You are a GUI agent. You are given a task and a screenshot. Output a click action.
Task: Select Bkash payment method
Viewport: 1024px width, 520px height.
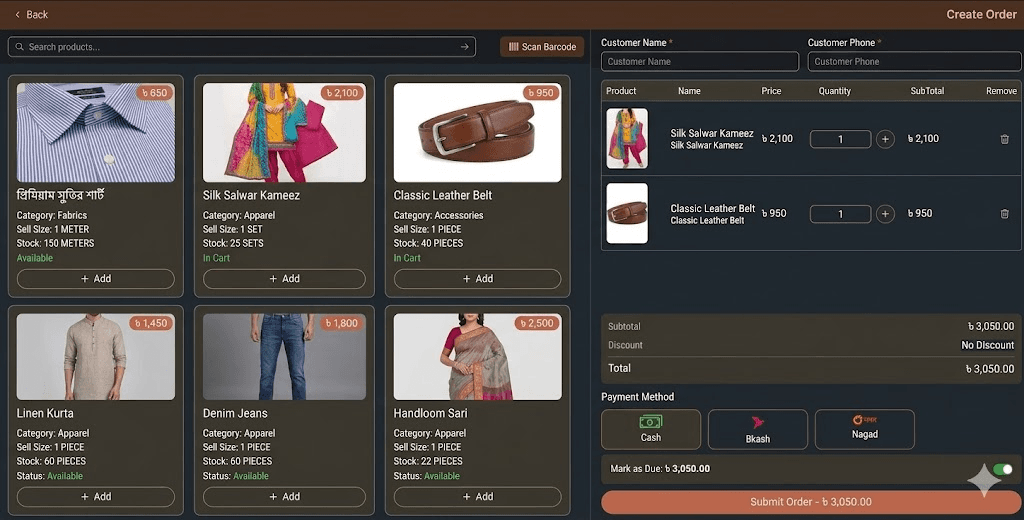pos(758,429)
